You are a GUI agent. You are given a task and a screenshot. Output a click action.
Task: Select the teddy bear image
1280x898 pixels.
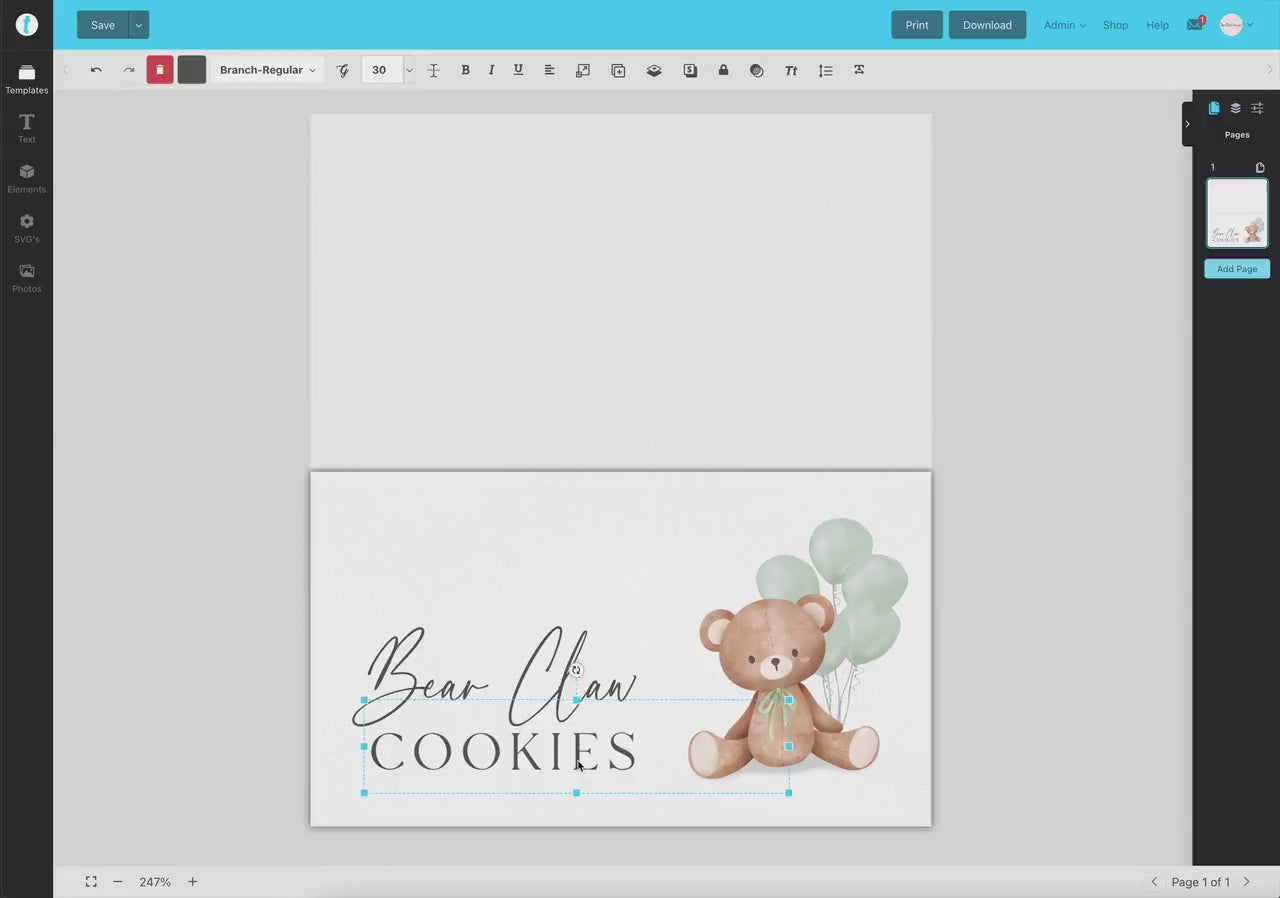click(783, 688)
